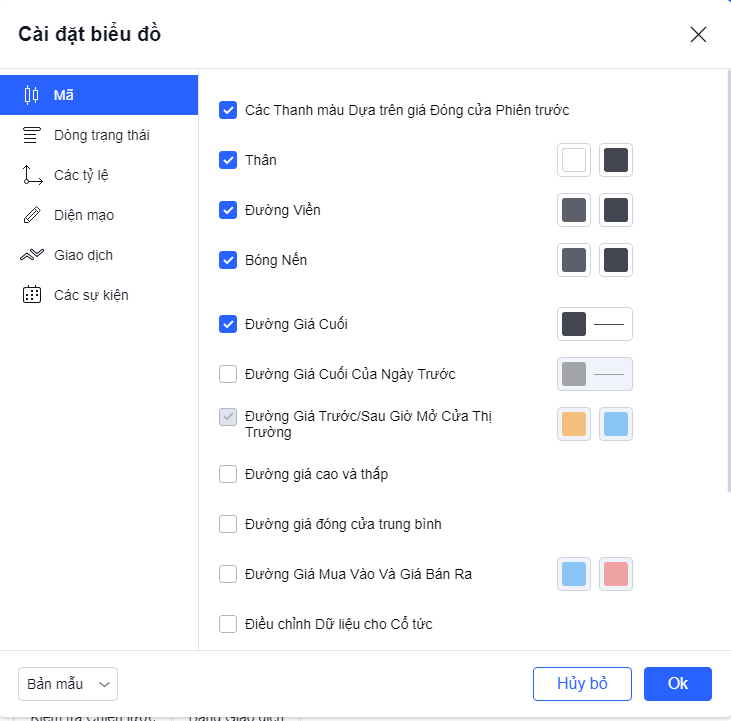Enable Đường giá cao và thấp
The height and width of the screenshot is (721, 731).
click(x=228, y=474)
